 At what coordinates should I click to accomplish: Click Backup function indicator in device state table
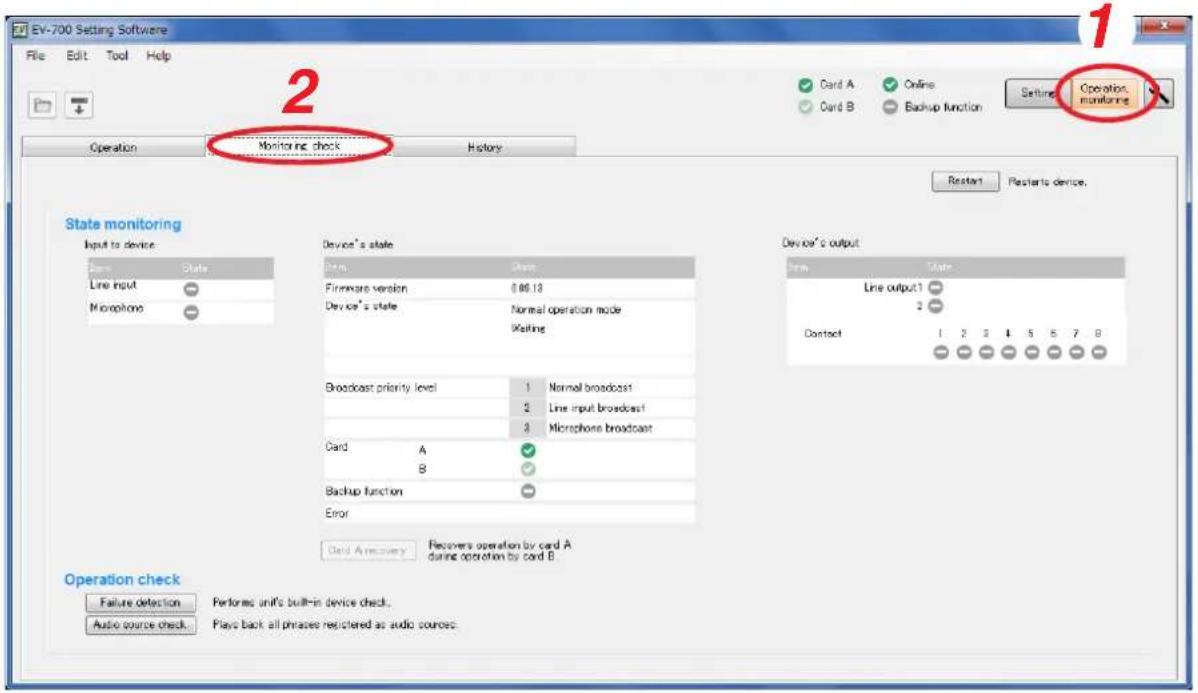tap(528, 491)
